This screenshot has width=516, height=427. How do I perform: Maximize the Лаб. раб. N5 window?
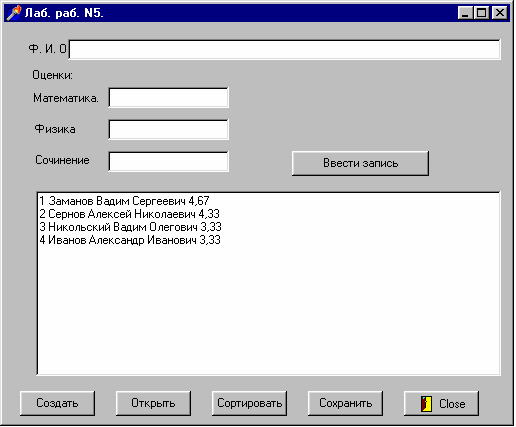(x=482, y=13)
